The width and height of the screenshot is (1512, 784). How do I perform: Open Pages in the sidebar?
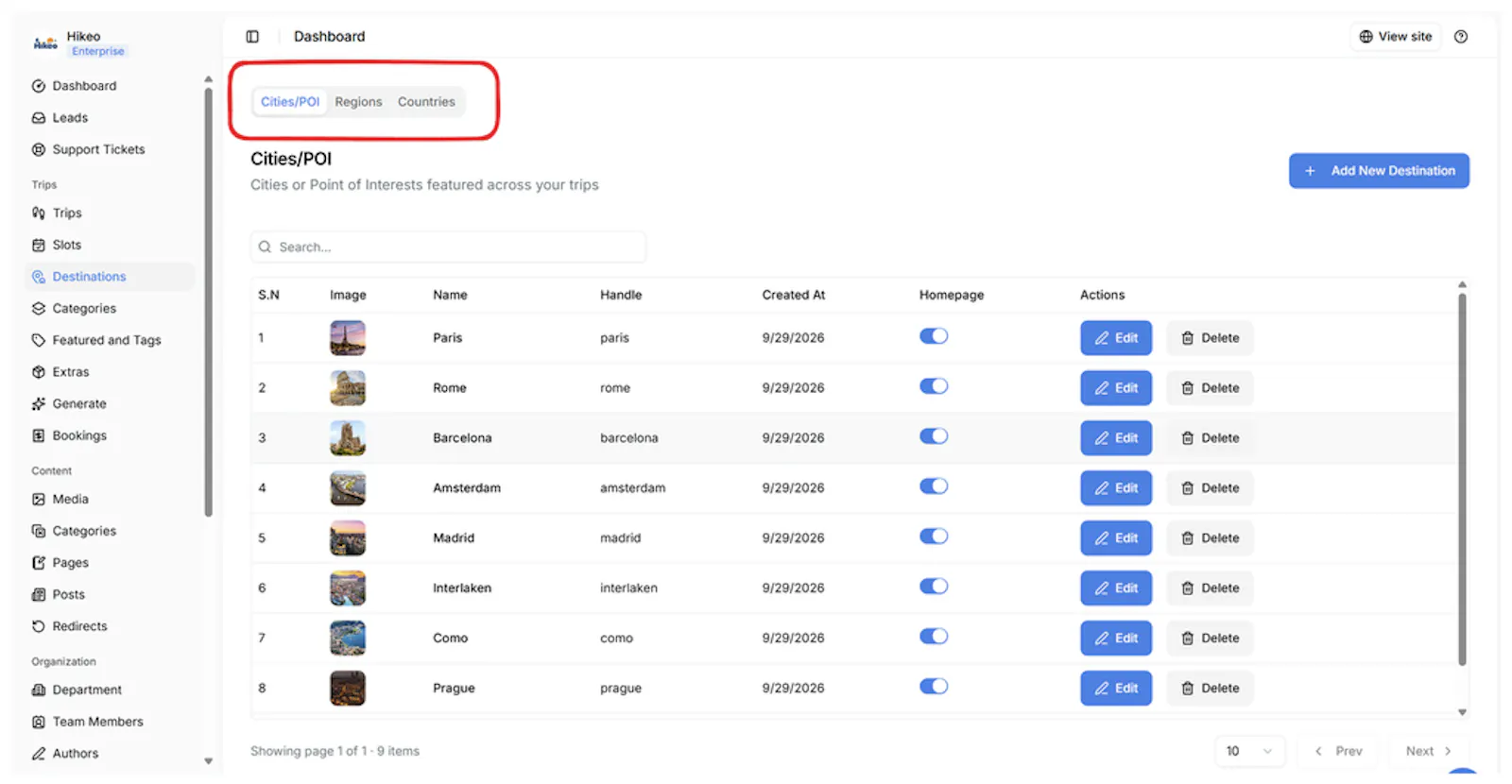tap(60, 563)
